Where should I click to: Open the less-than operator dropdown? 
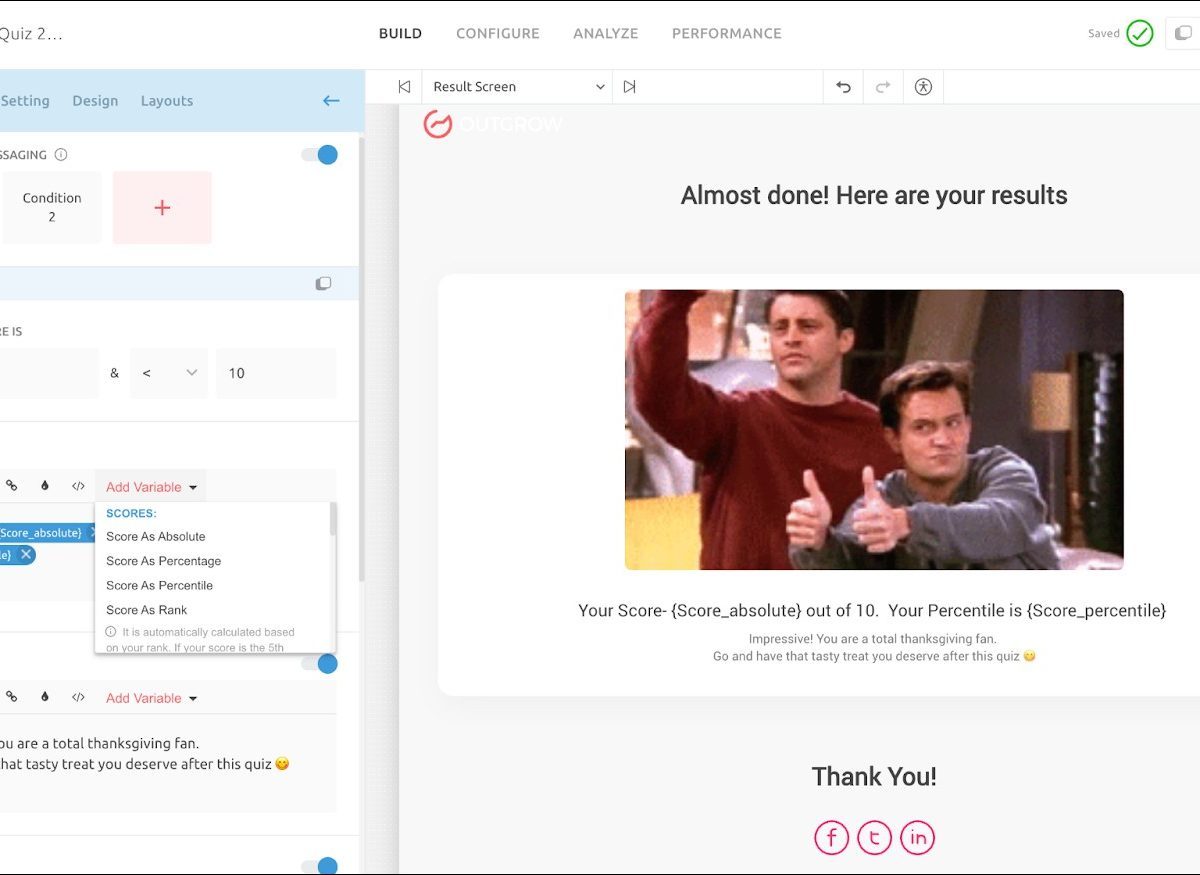click(x=169, y=373)
